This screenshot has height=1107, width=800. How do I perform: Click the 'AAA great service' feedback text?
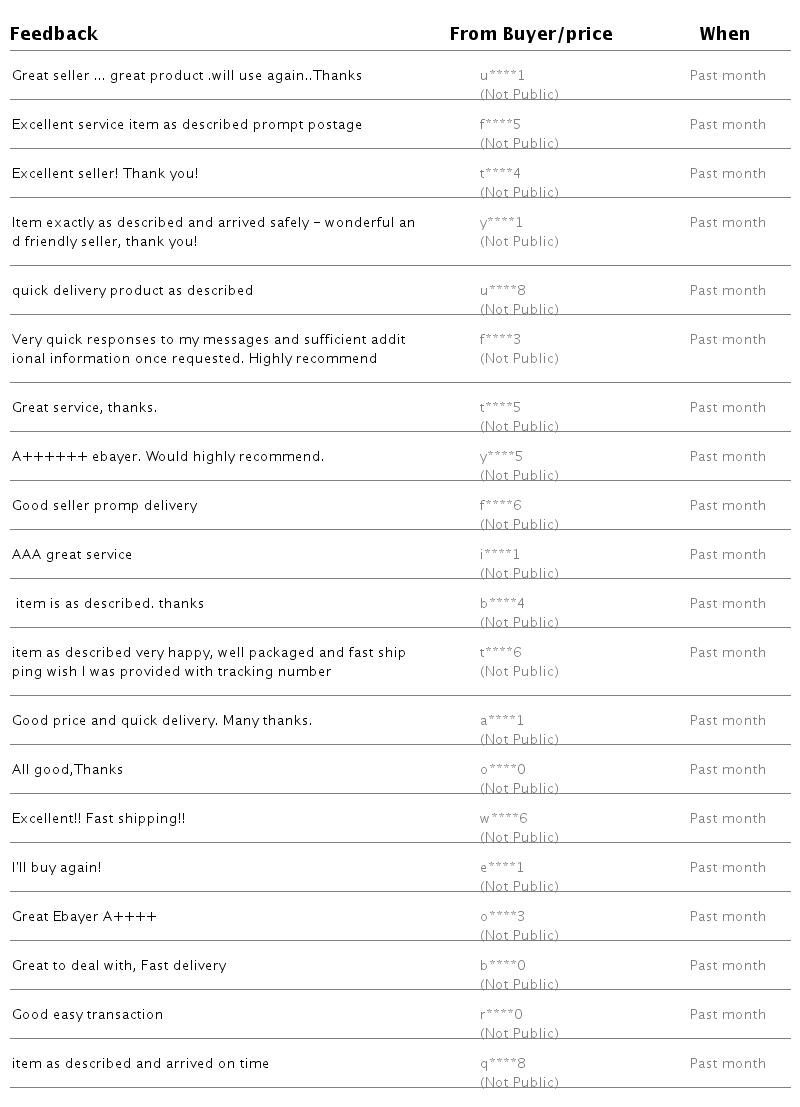tap(72, 554)
